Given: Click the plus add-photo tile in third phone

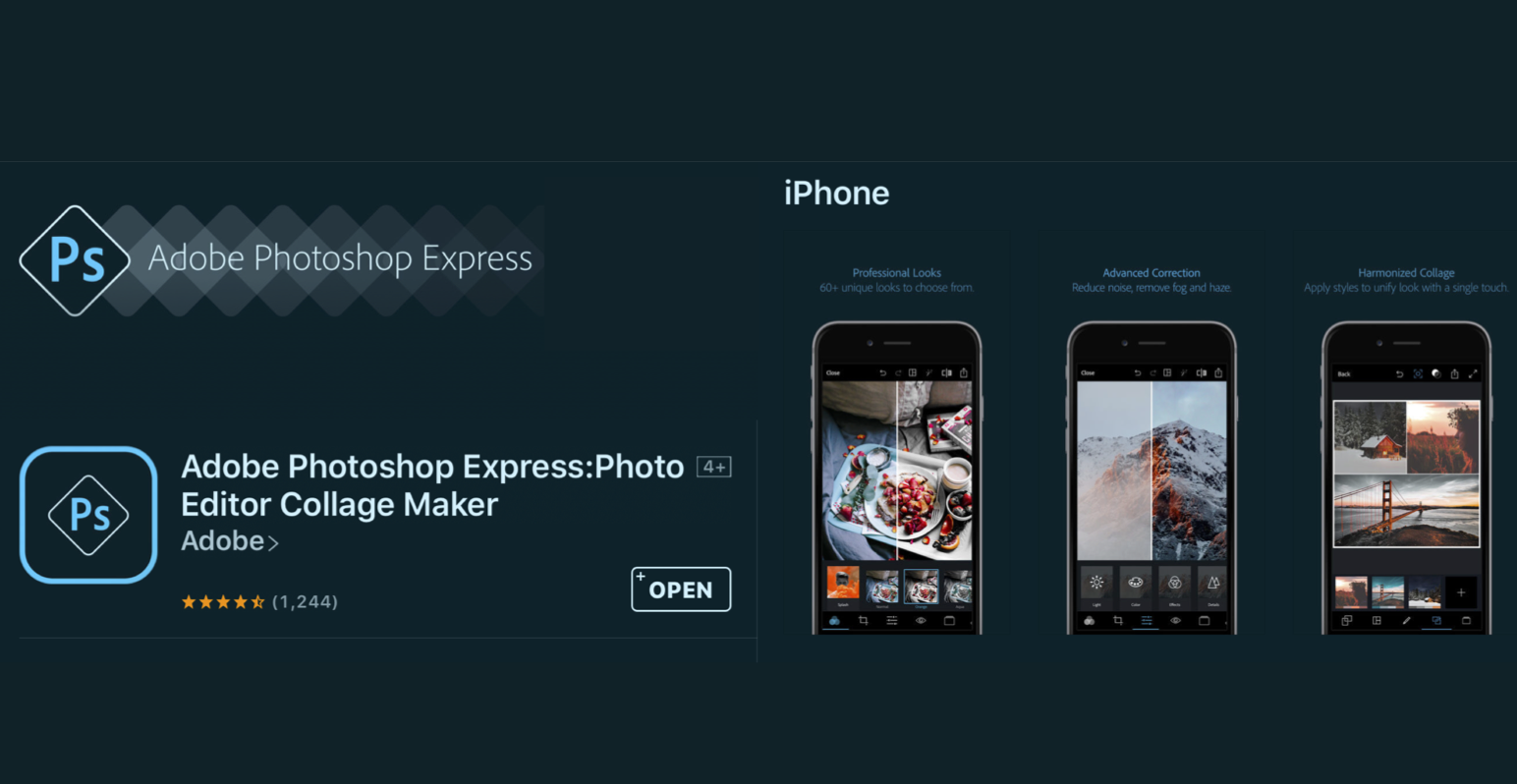Looking at the screenshot, I should point(1461,592).
